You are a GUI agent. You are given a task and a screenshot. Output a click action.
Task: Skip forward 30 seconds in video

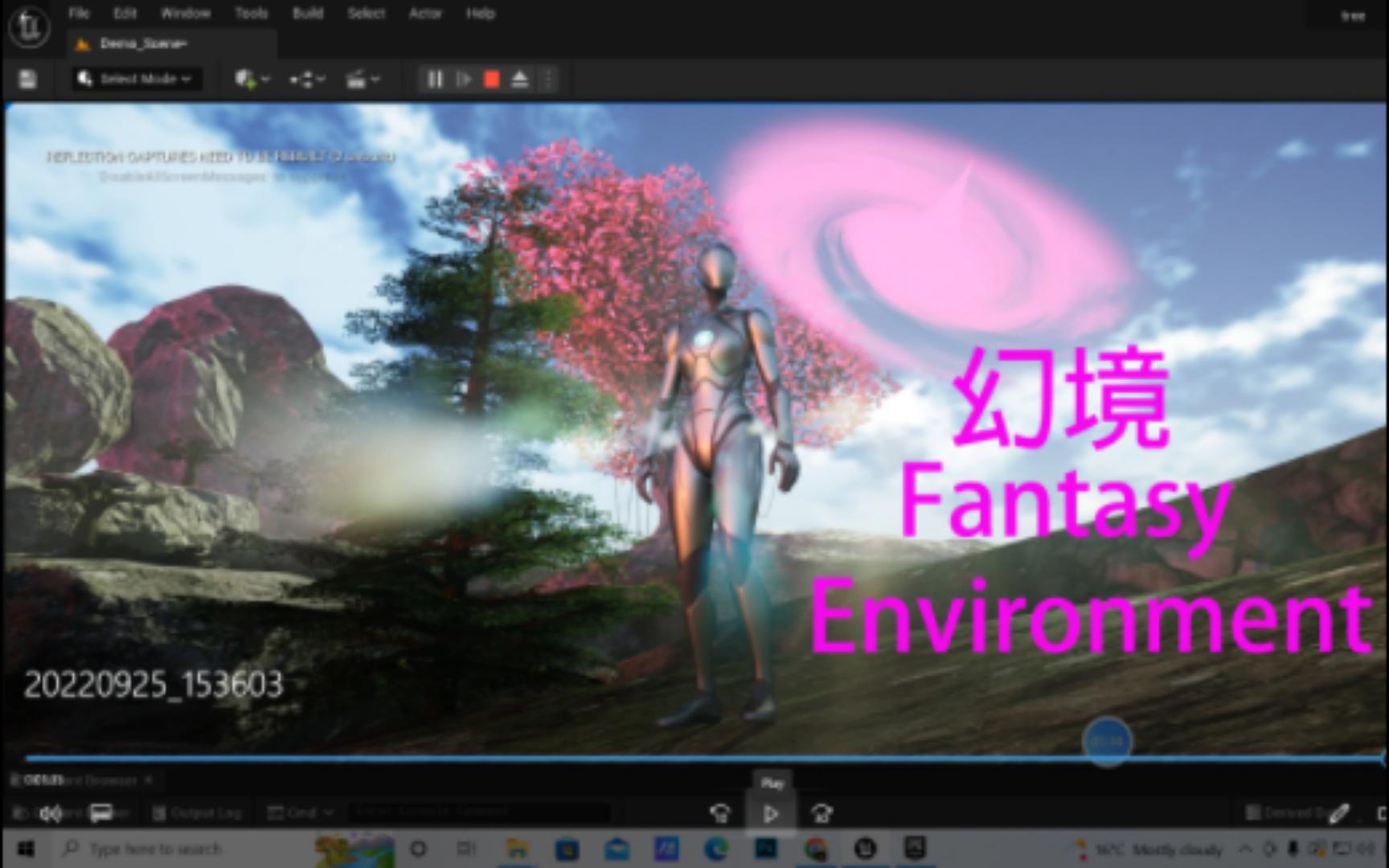tap(822, 813)
